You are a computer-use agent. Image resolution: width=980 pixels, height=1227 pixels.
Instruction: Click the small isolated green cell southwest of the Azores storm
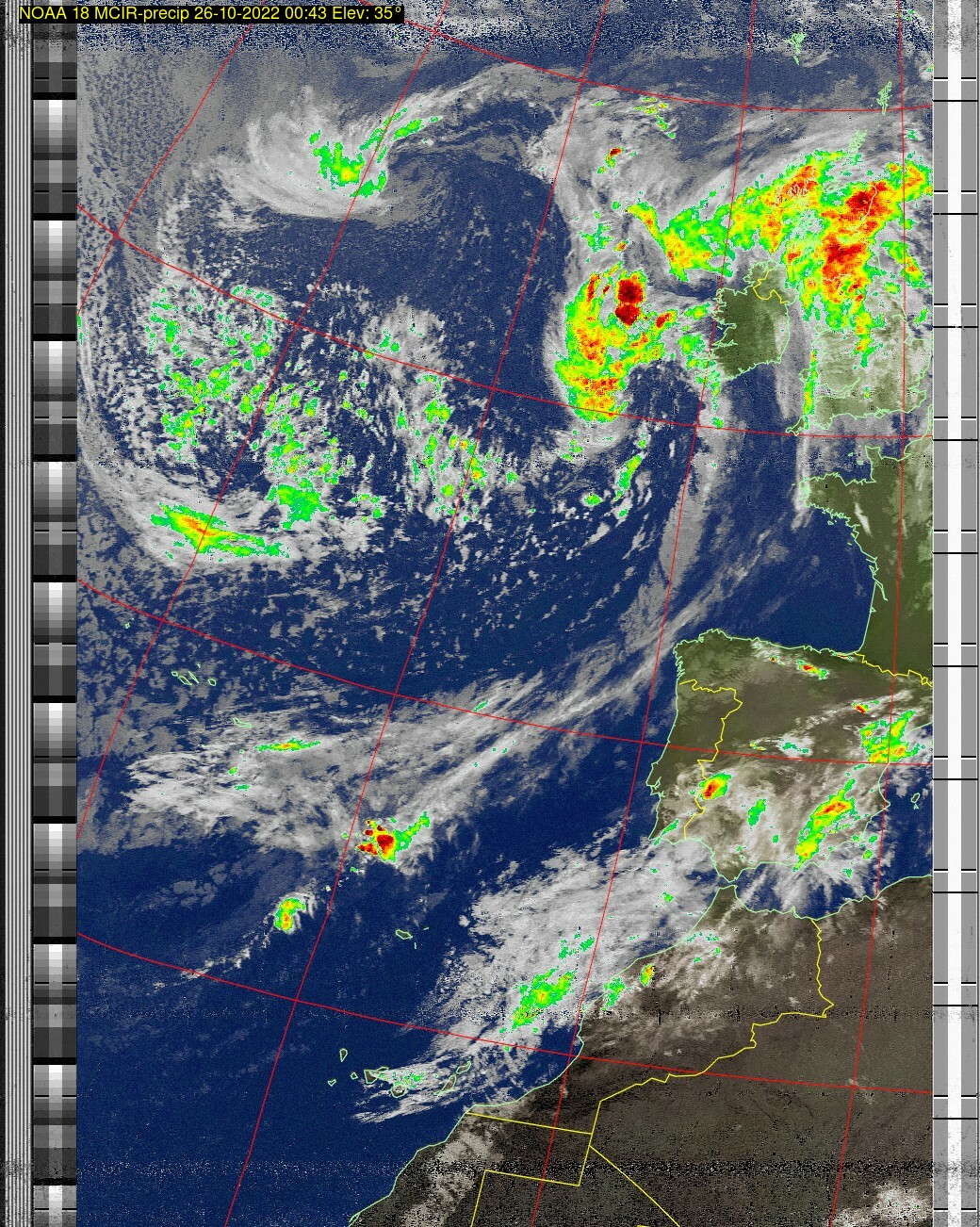tap(287, 913)
